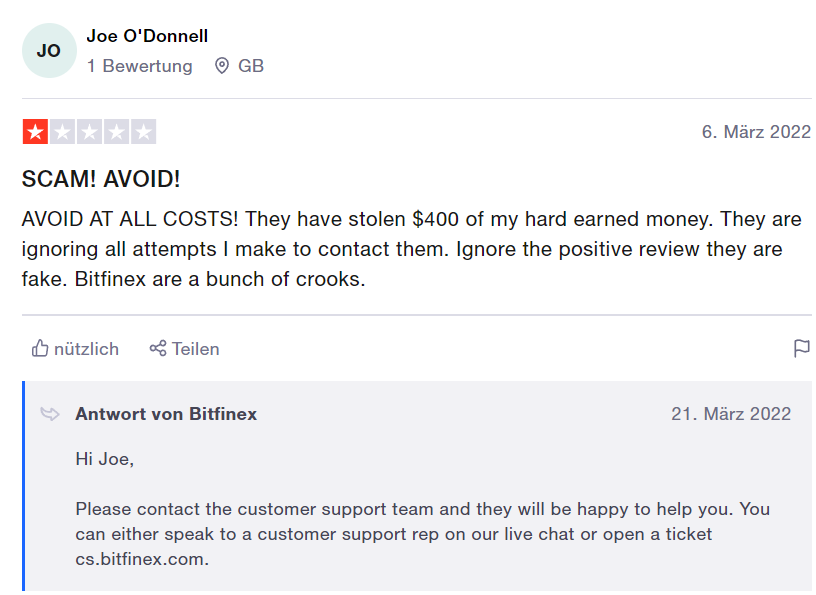Click the 'Antwort von Bitfinex' heading

point(166,414)
